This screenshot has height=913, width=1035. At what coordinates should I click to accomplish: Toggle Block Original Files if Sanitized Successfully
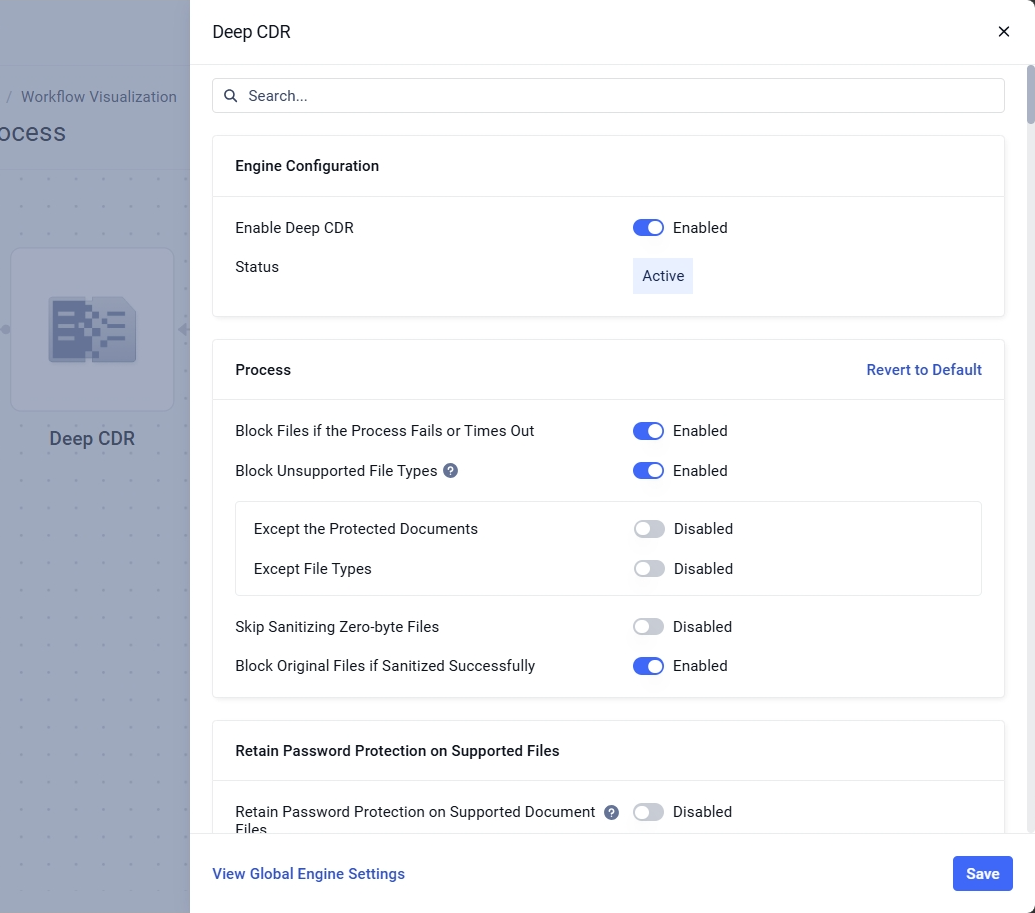pyautogui.click(x=648, y=666)
